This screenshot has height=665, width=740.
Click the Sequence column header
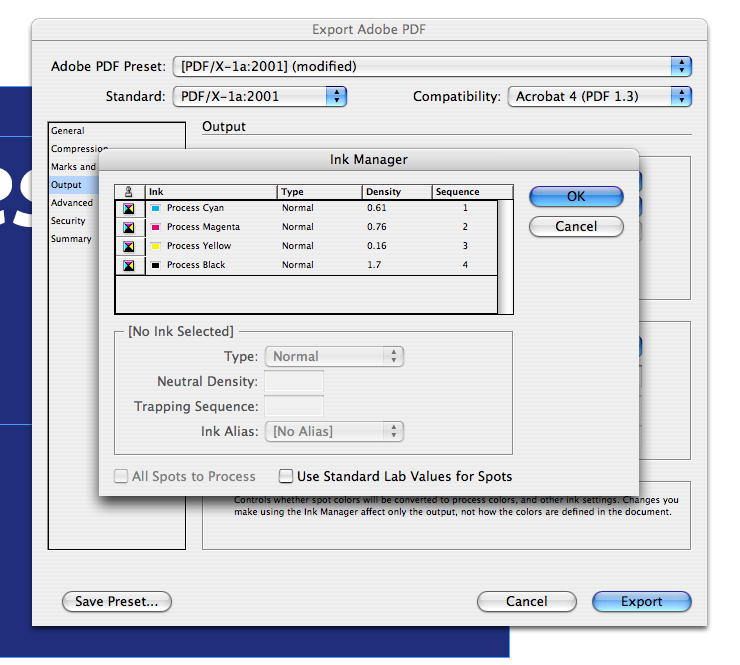(x=472, y=192)
